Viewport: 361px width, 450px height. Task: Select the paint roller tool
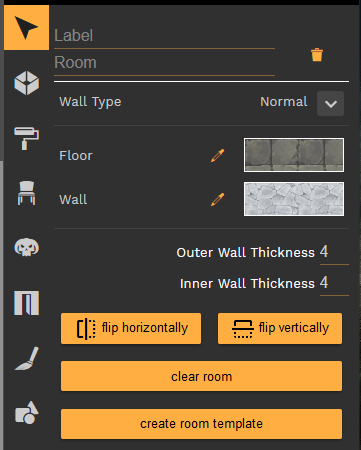tap(26, 138)
